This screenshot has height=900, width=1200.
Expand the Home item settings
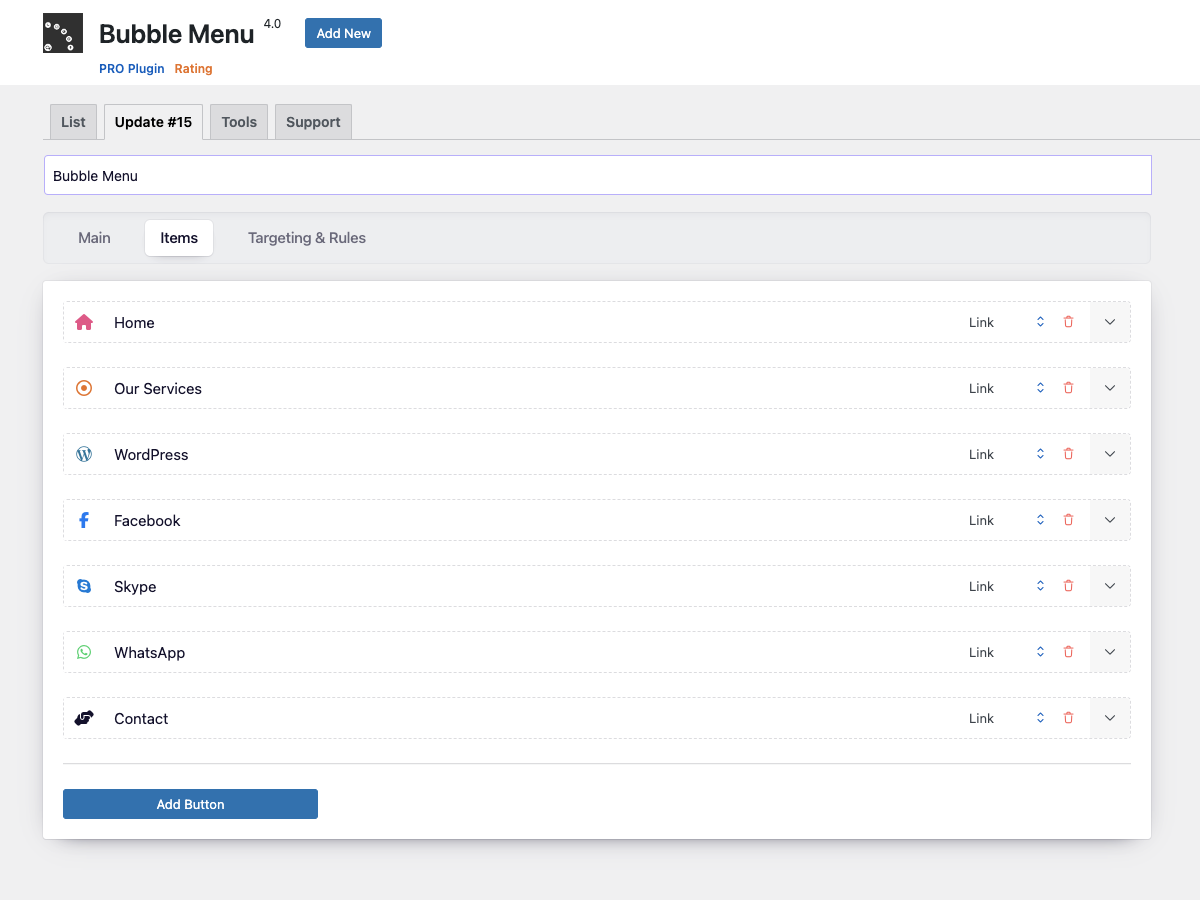click(x=1110, y=322)
